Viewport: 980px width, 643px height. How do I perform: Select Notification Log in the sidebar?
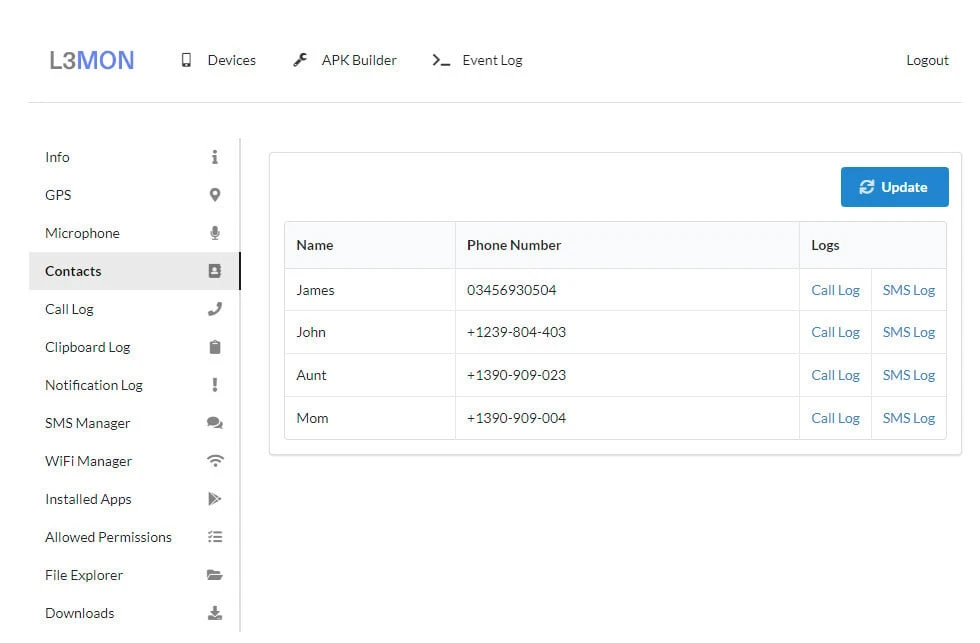[x=94, y=385]
